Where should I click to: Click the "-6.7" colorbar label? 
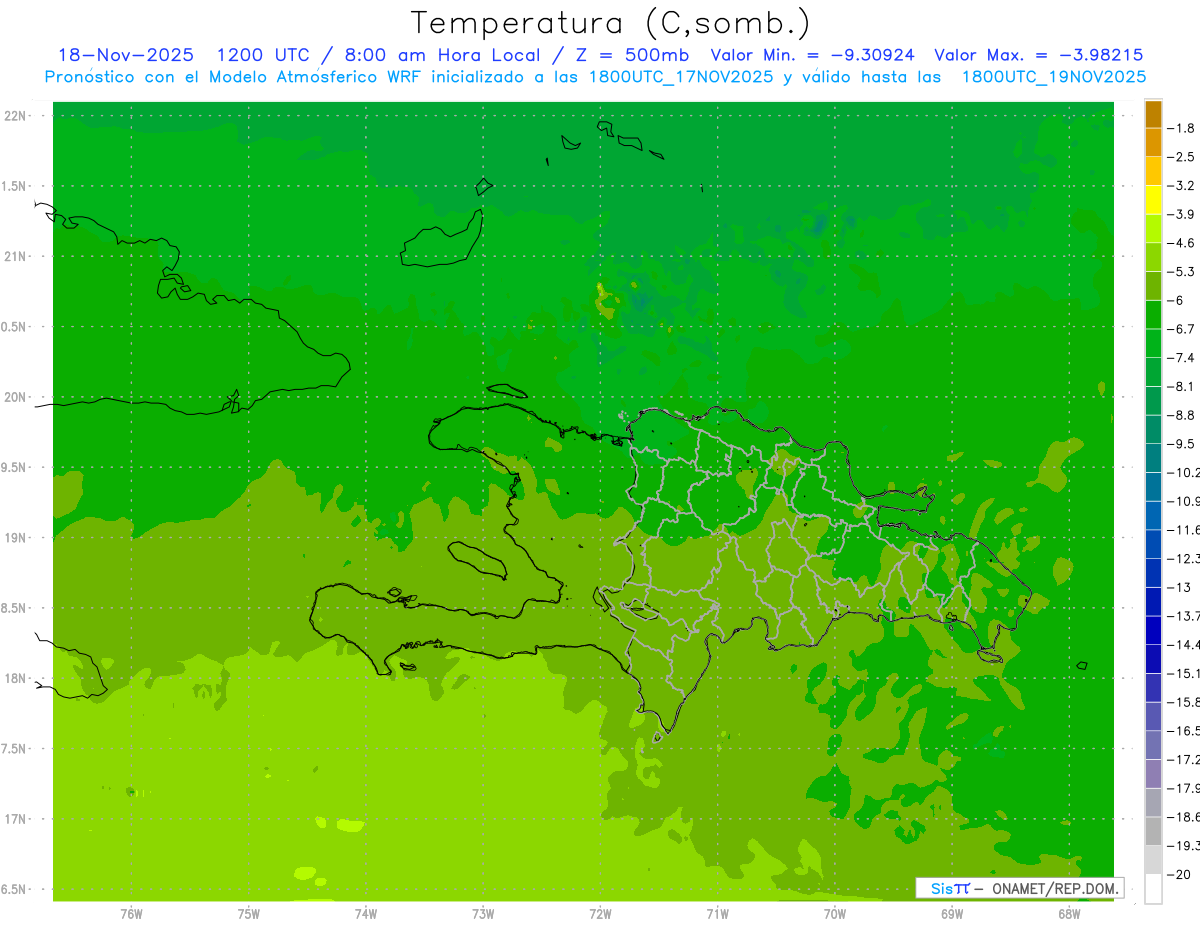1181,329
